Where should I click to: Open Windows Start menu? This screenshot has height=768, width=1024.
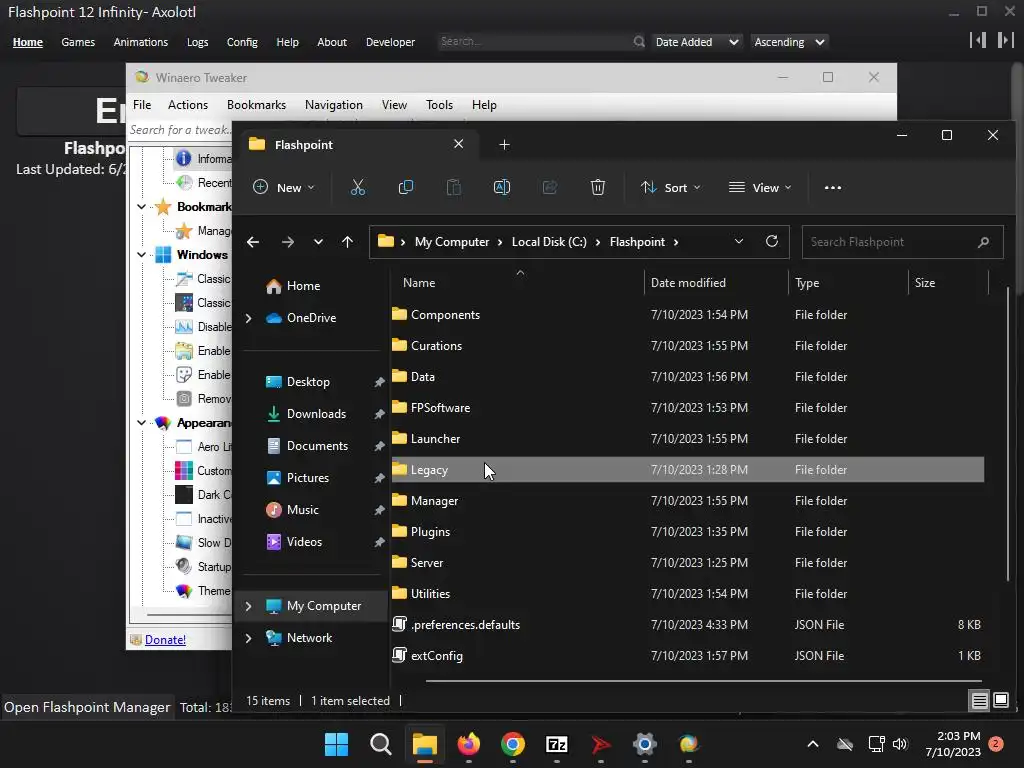coord(337,744)
